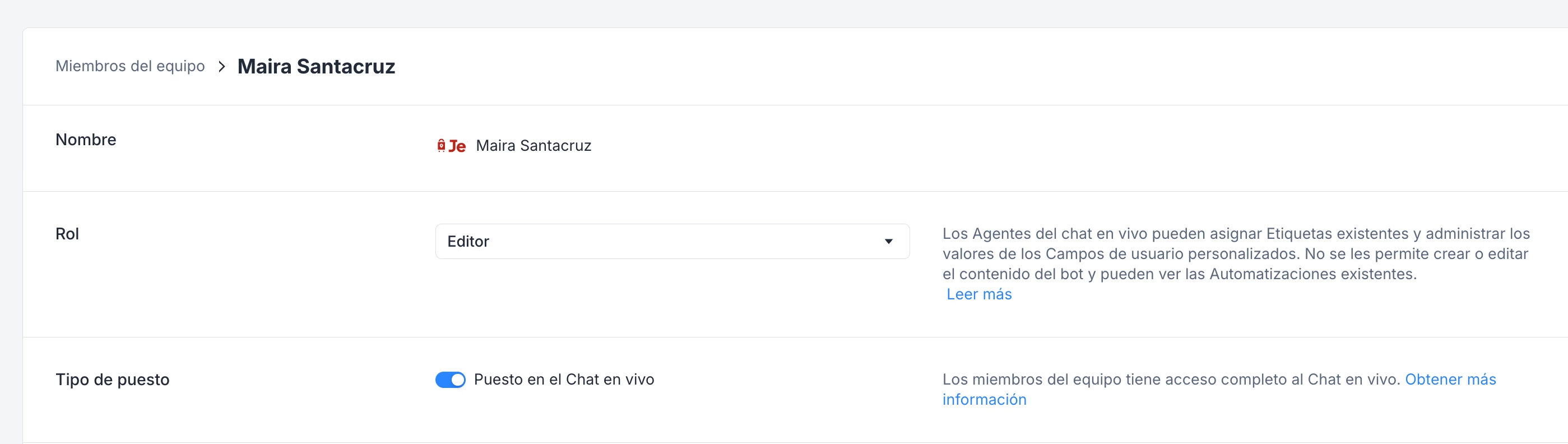Follow the "Obtener más información" link
Viewport: 1568px width, 444px height.
(x=1450, y=380)
